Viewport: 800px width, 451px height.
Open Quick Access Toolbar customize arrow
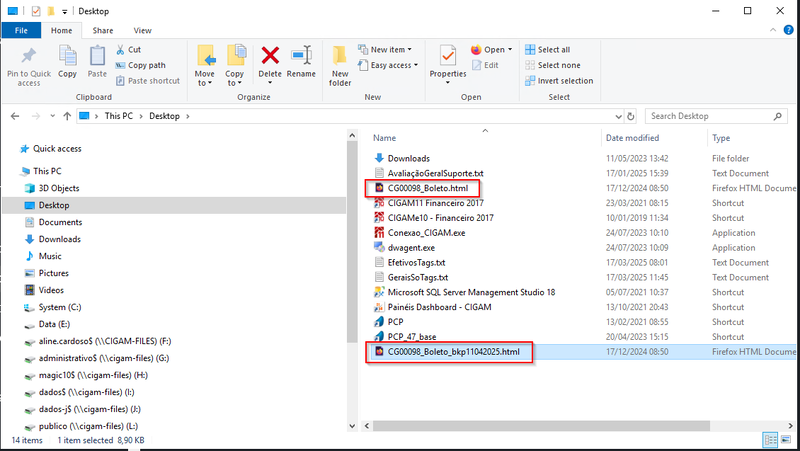click(x=64, y=11)
